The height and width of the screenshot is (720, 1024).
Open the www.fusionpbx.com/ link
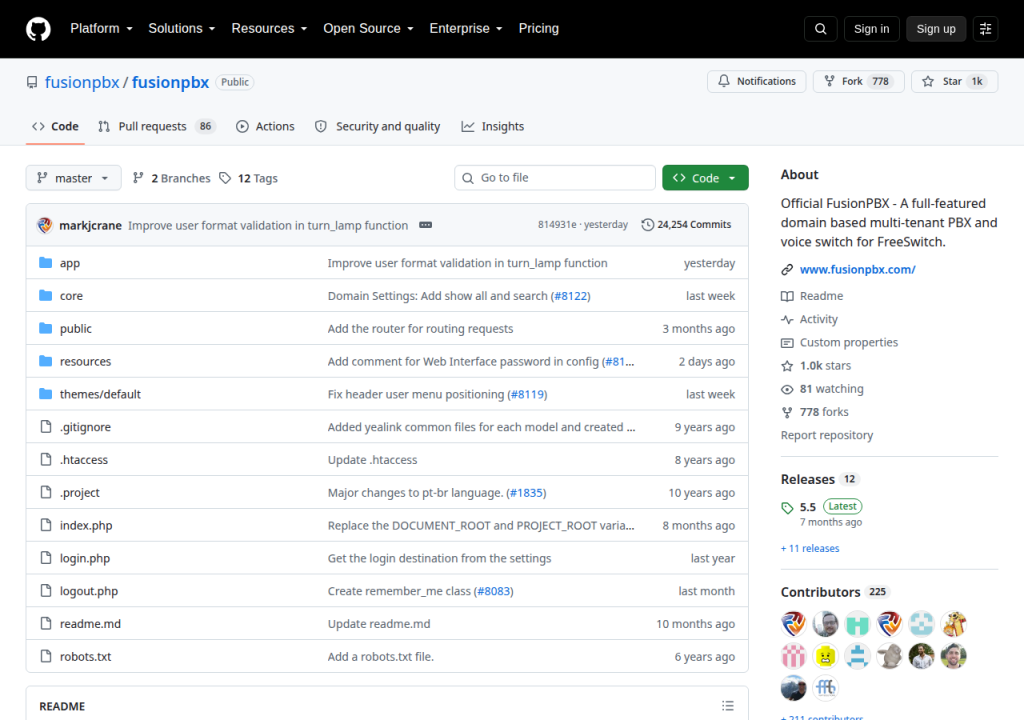coord(857,269)
